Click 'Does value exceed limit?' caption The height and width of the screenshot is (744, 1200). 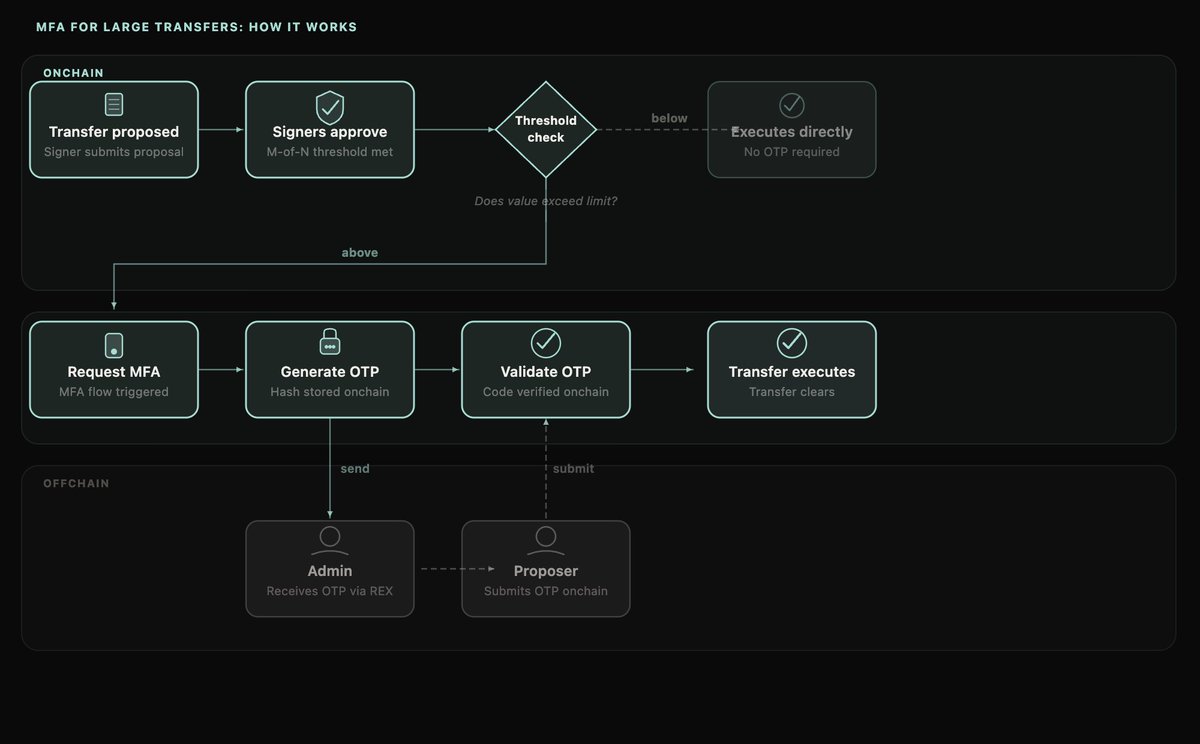click(546, 201)
